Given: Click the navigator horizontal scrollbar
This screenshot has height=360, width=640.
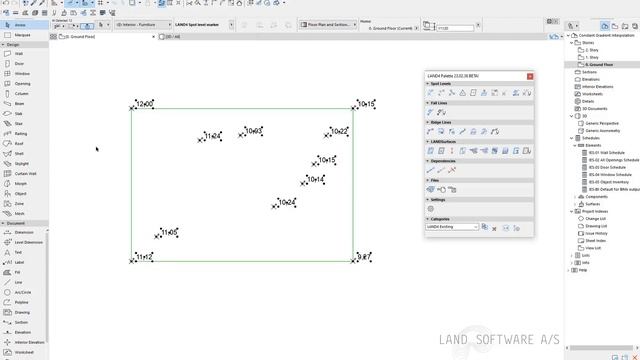Looking at the screenshot, I should 601,348.
